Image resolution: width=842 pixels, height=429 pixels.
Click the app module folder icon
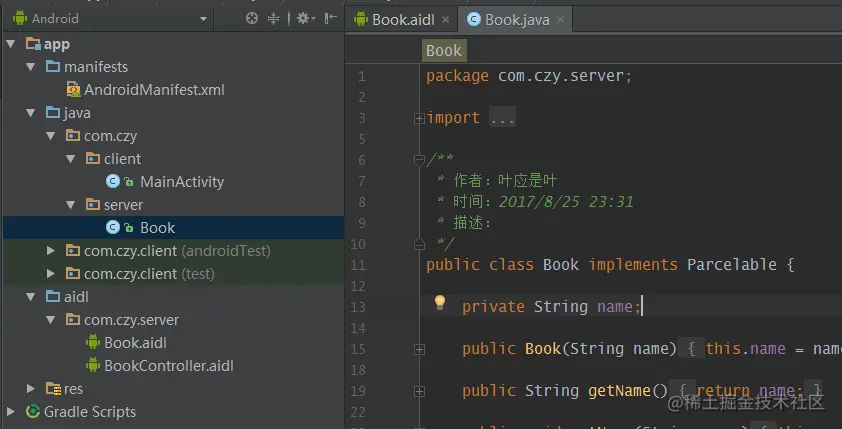point(33,43)
